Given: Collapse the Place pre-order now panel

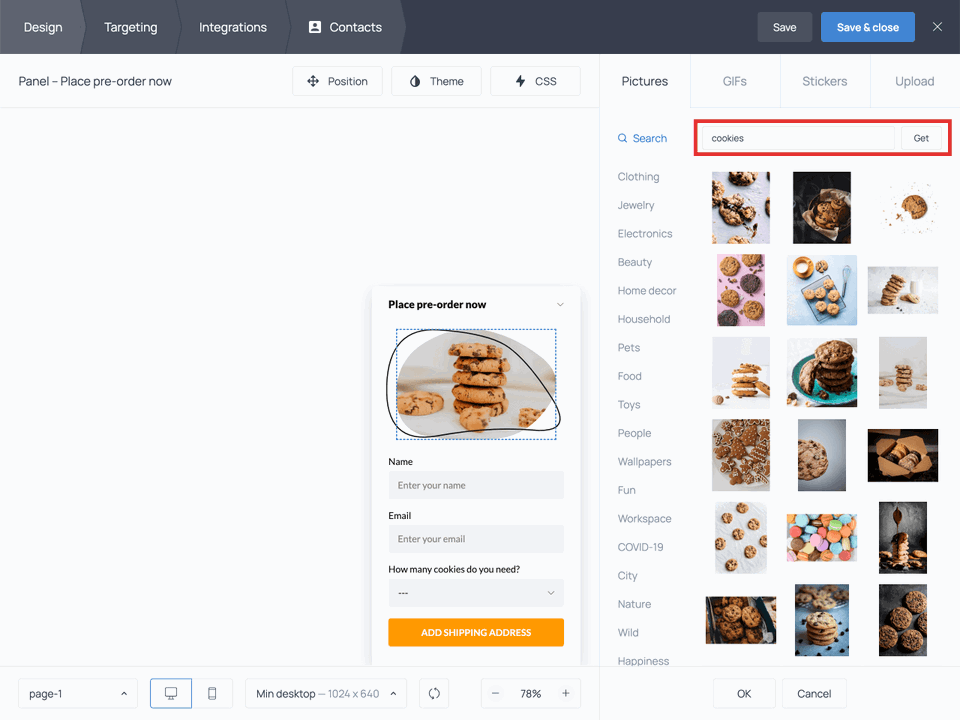Looking at the screenshot, I should 560,304.
